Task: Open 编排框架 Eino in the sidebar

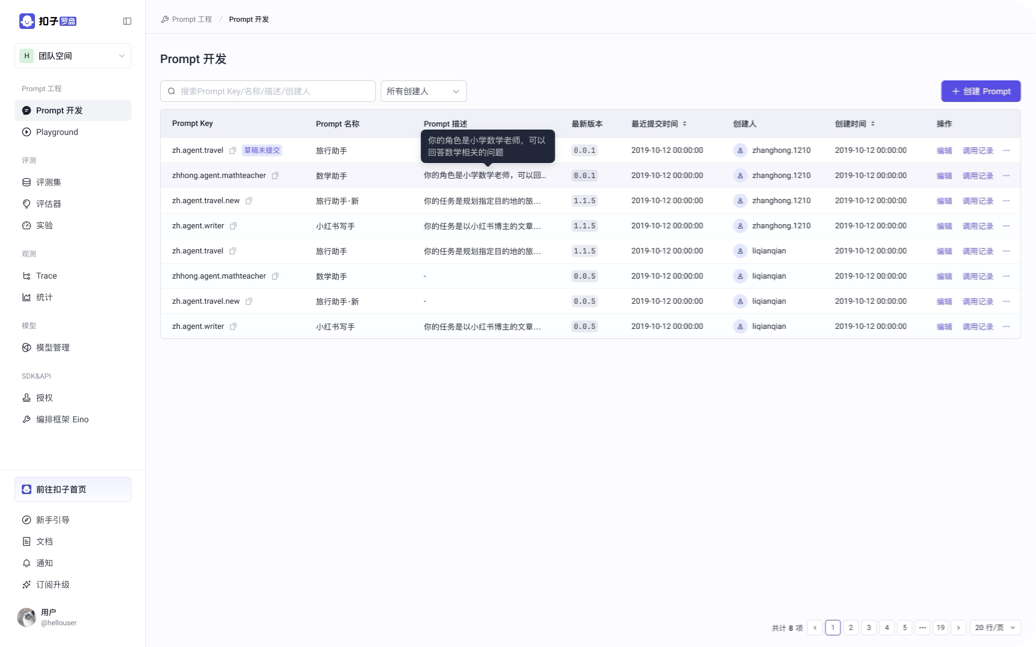Action: [x=73, y=420]
